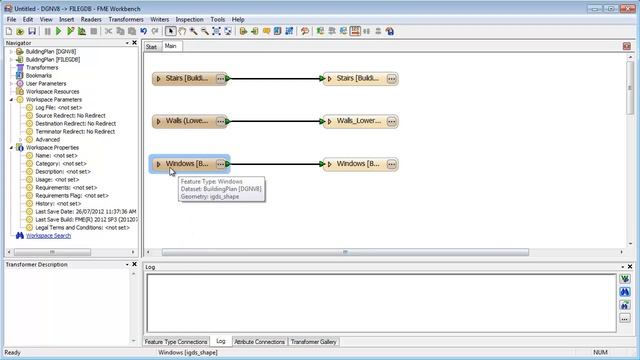Expand attributes of the Stairs reader feature type
The width and height of the screenshot is (640, 360).
(x=158, y=79)
